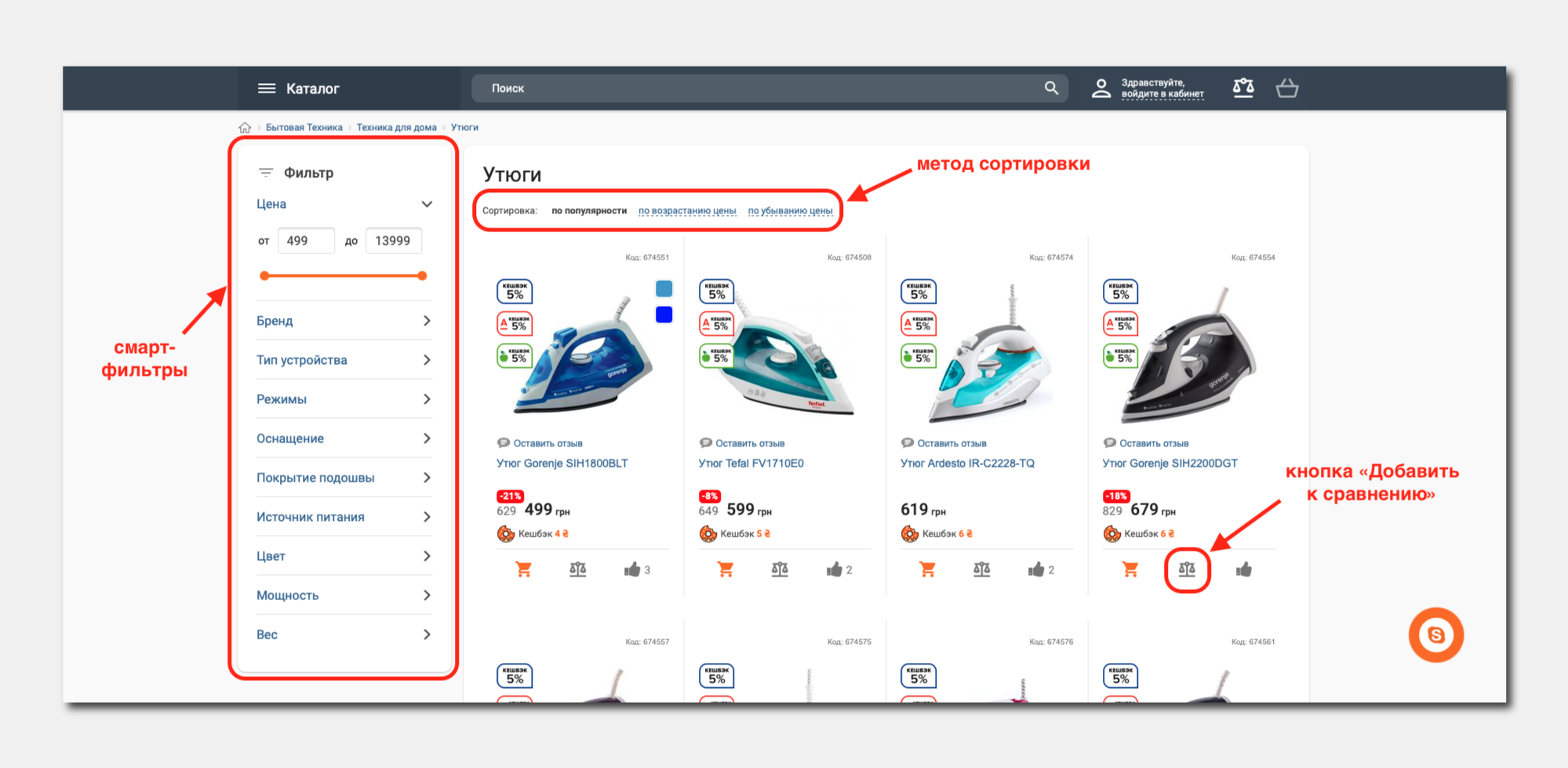Sort by по возрастанию цены
Image resolution: width=1568 pixels, height=768 pixels.
coord(687,211)
